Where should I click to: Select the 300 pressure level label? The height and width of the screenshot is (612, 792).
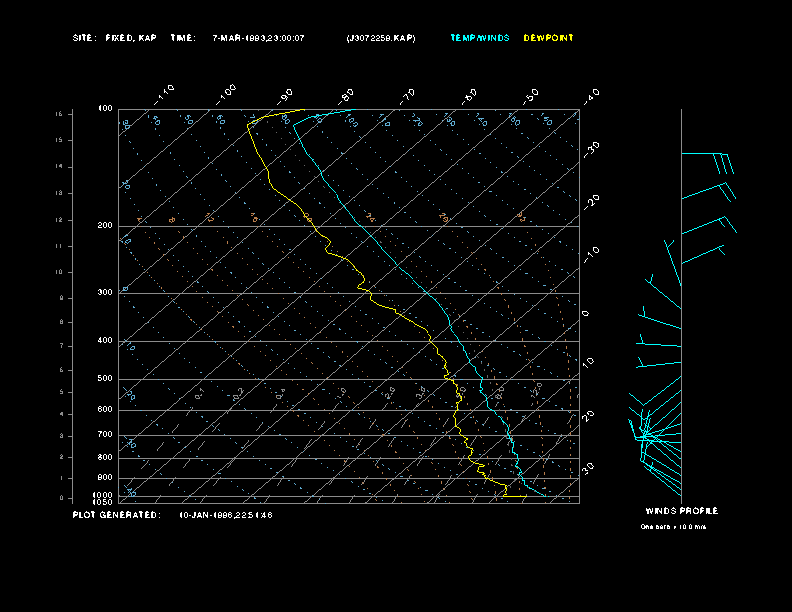(105, 293)
